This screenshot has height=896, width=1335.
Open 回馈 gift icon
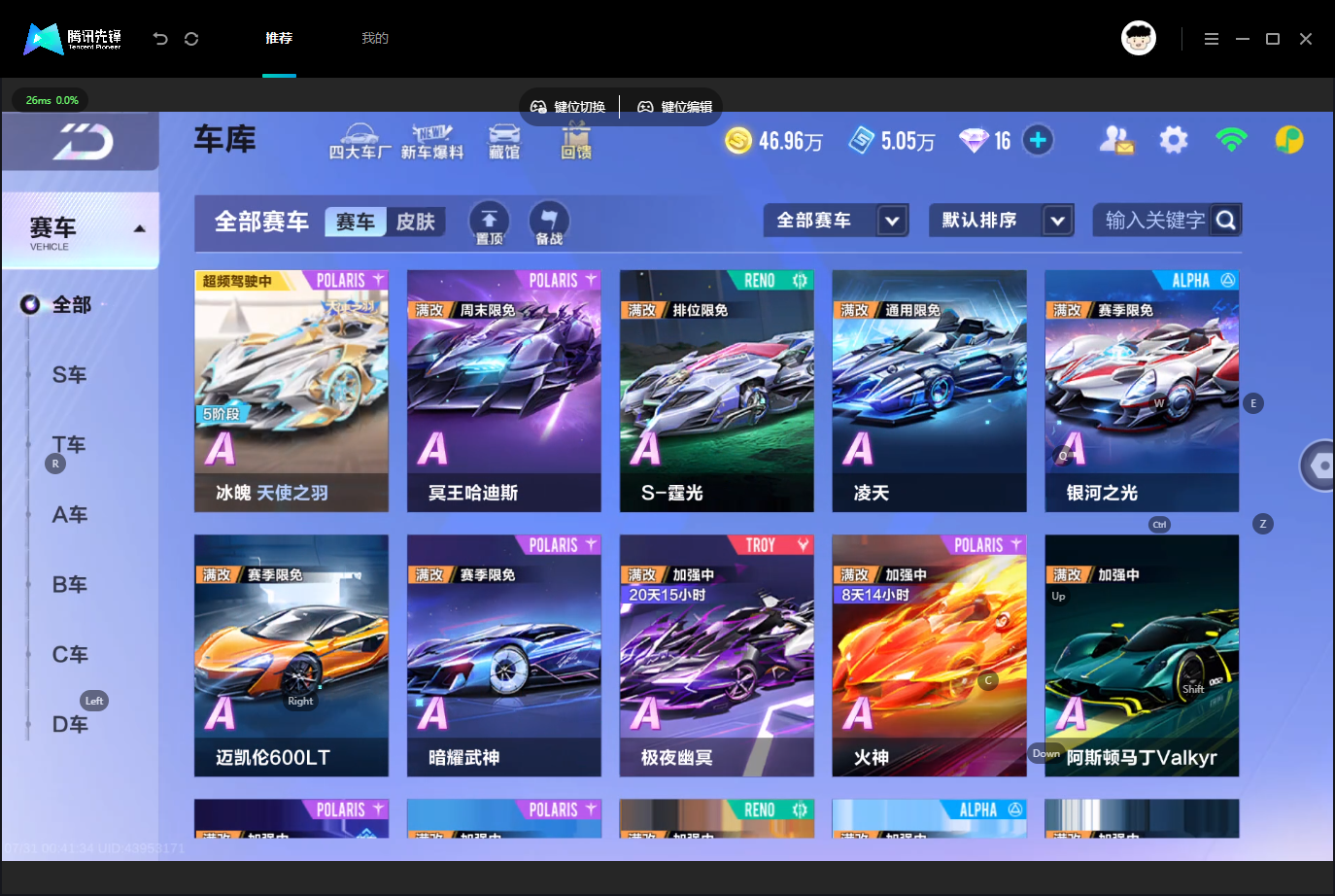click(576, 142)
